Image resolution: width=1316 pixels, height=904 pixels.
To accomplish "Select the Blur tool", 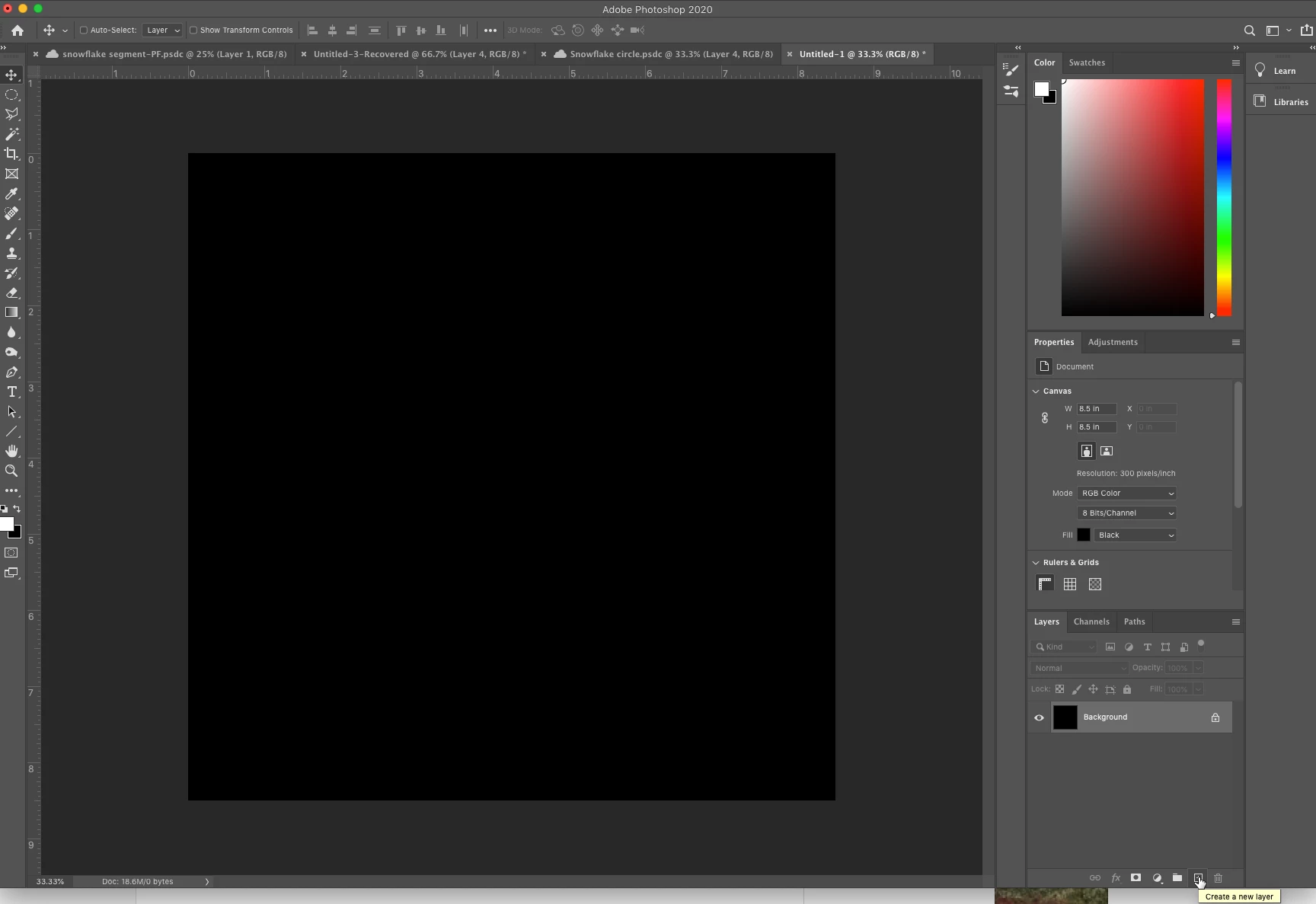I will [x=11, y=333].
